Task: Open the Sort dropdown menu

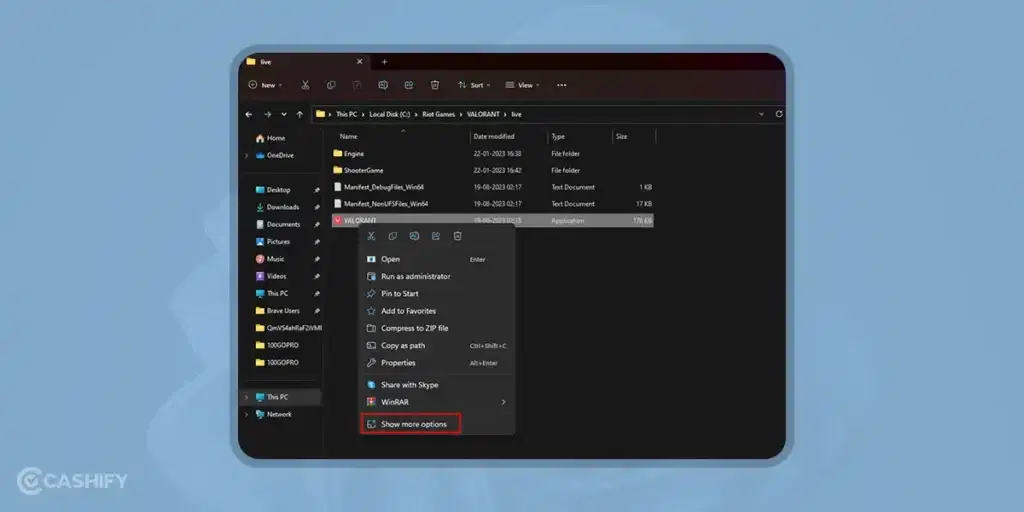Action: [474, 85]
